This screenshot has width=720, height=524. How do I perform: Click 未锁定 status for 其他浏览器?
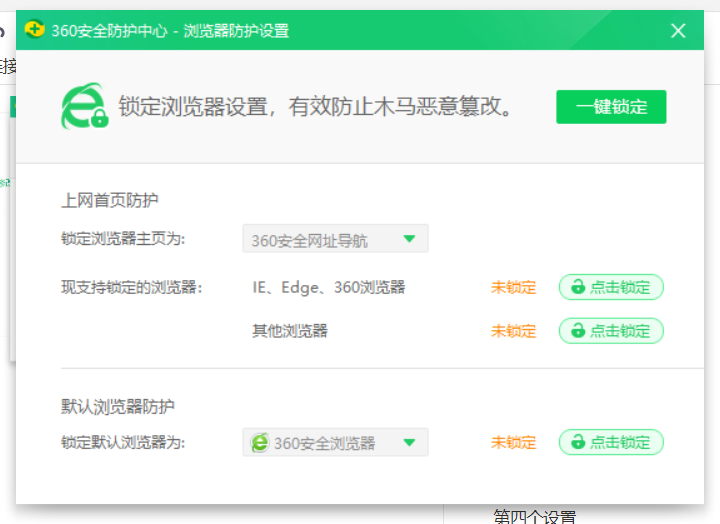[x=513, y=331]
